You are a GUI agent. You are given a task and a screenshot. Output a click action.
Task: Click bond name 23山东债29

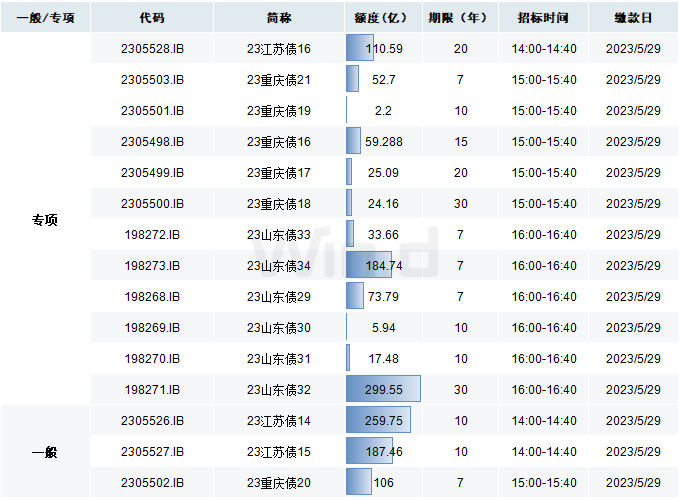(x=279, y=297)
